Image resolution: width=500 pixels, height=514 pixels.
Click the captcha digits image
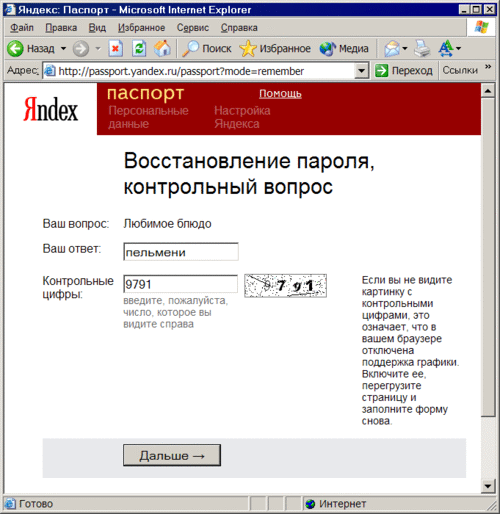point(285,286)
